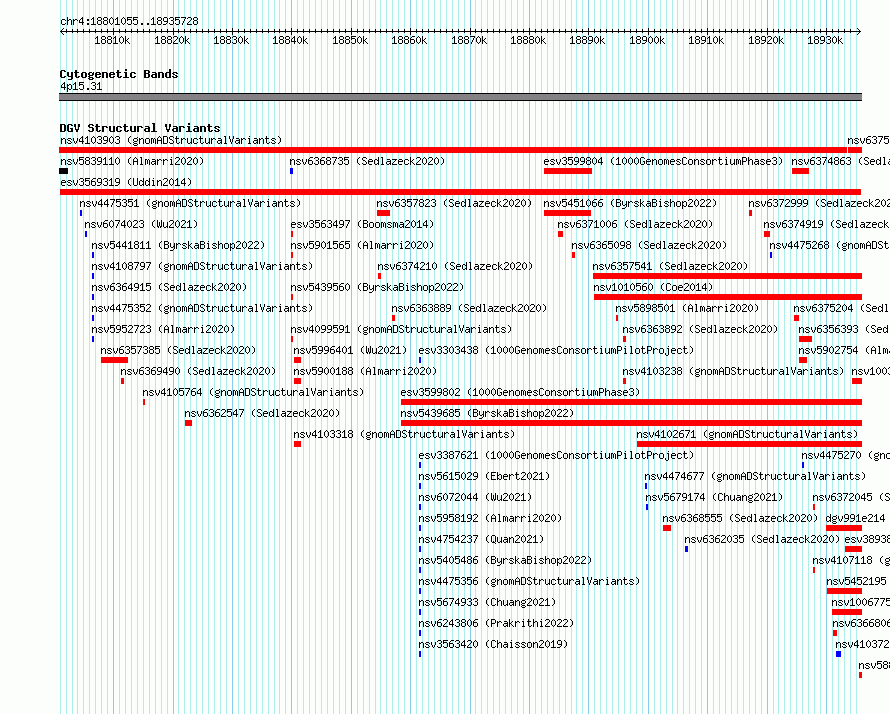Open nsv5615029 (Ebert2021) variant
The height and width of the screenshot is (714, 890).
[484, 476]
